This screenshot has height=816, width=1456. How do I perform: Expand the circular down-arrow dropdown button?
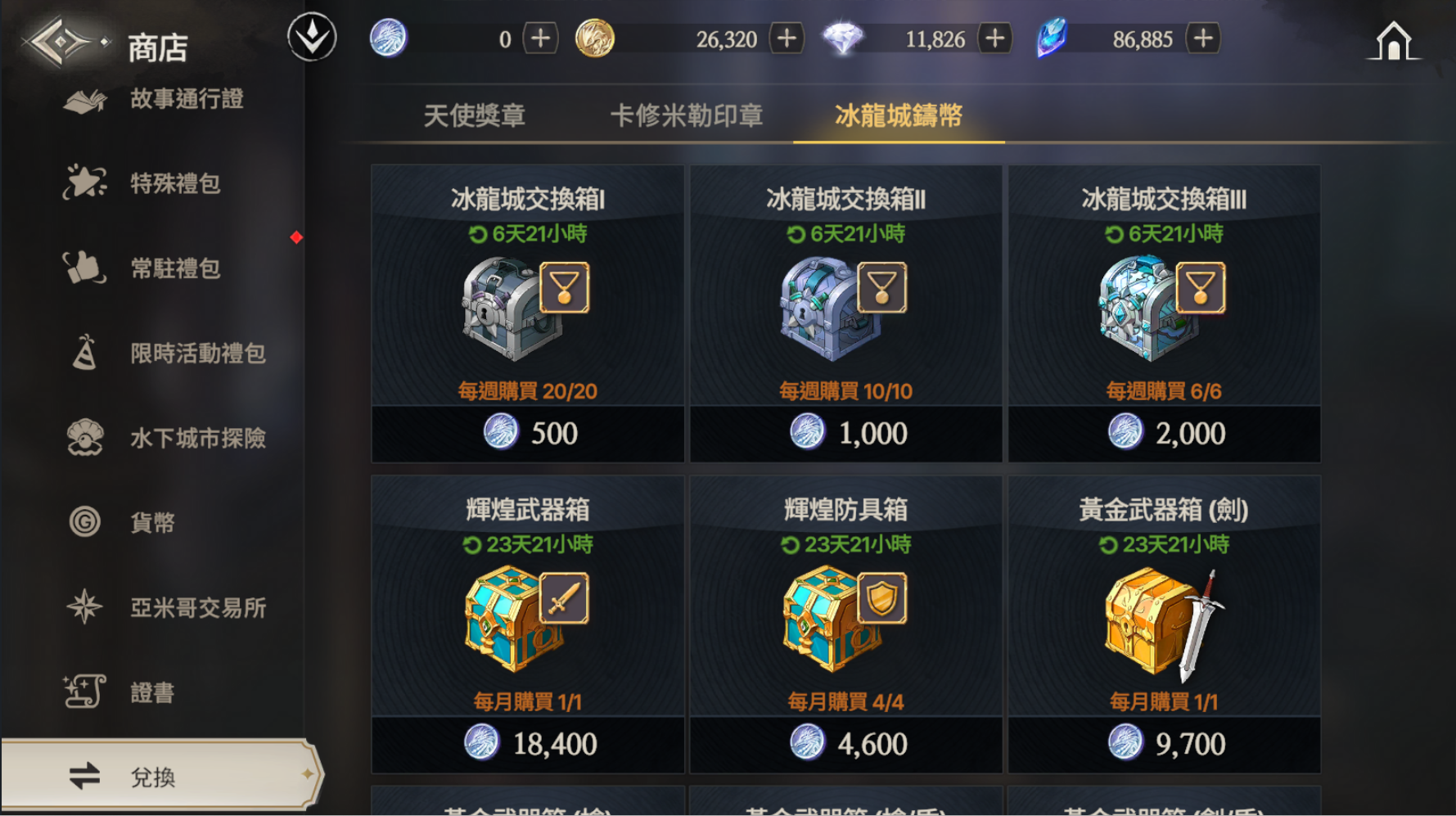tap(312, 38)
